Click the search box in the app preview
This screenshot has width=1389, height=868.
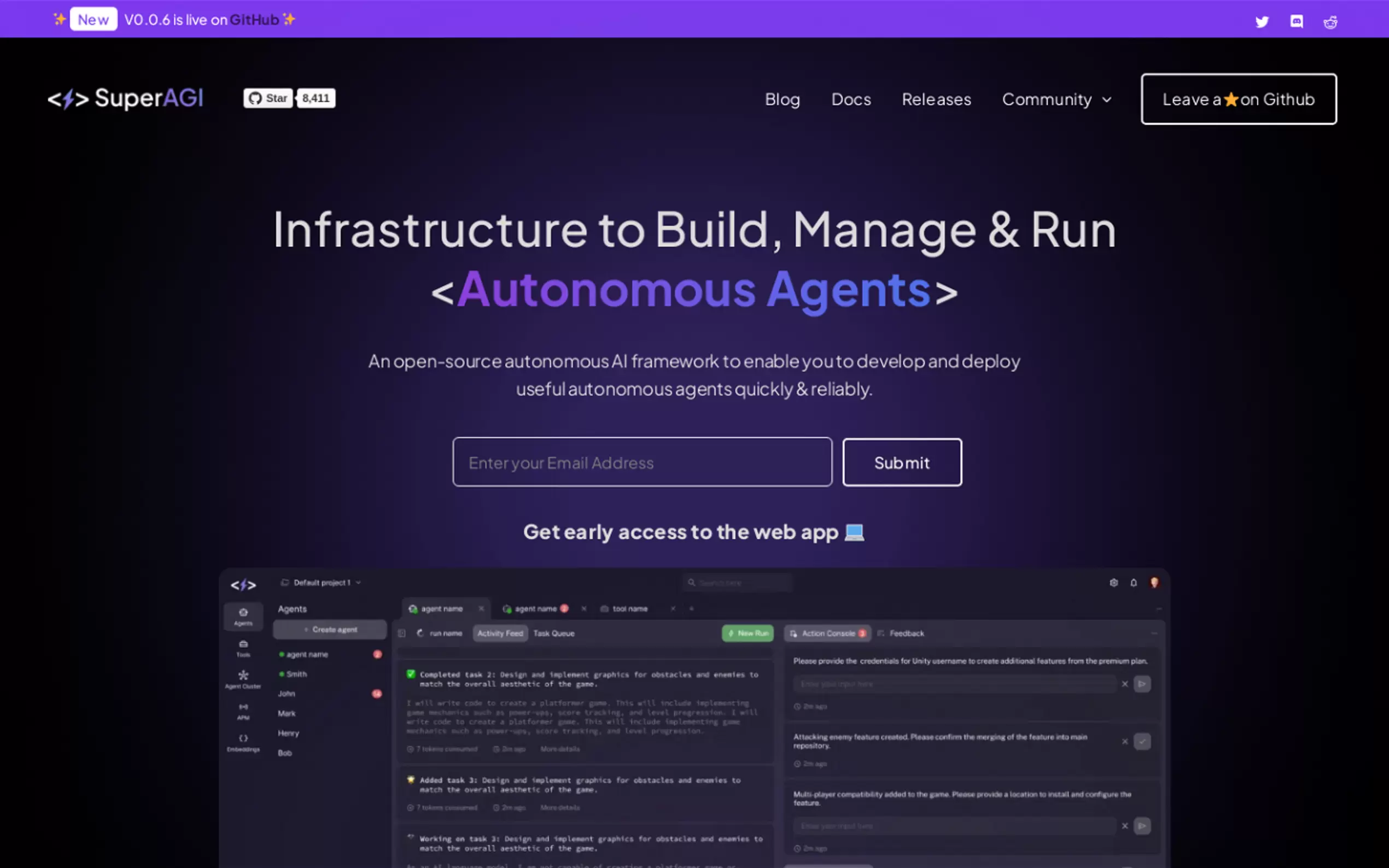[737, 583]
